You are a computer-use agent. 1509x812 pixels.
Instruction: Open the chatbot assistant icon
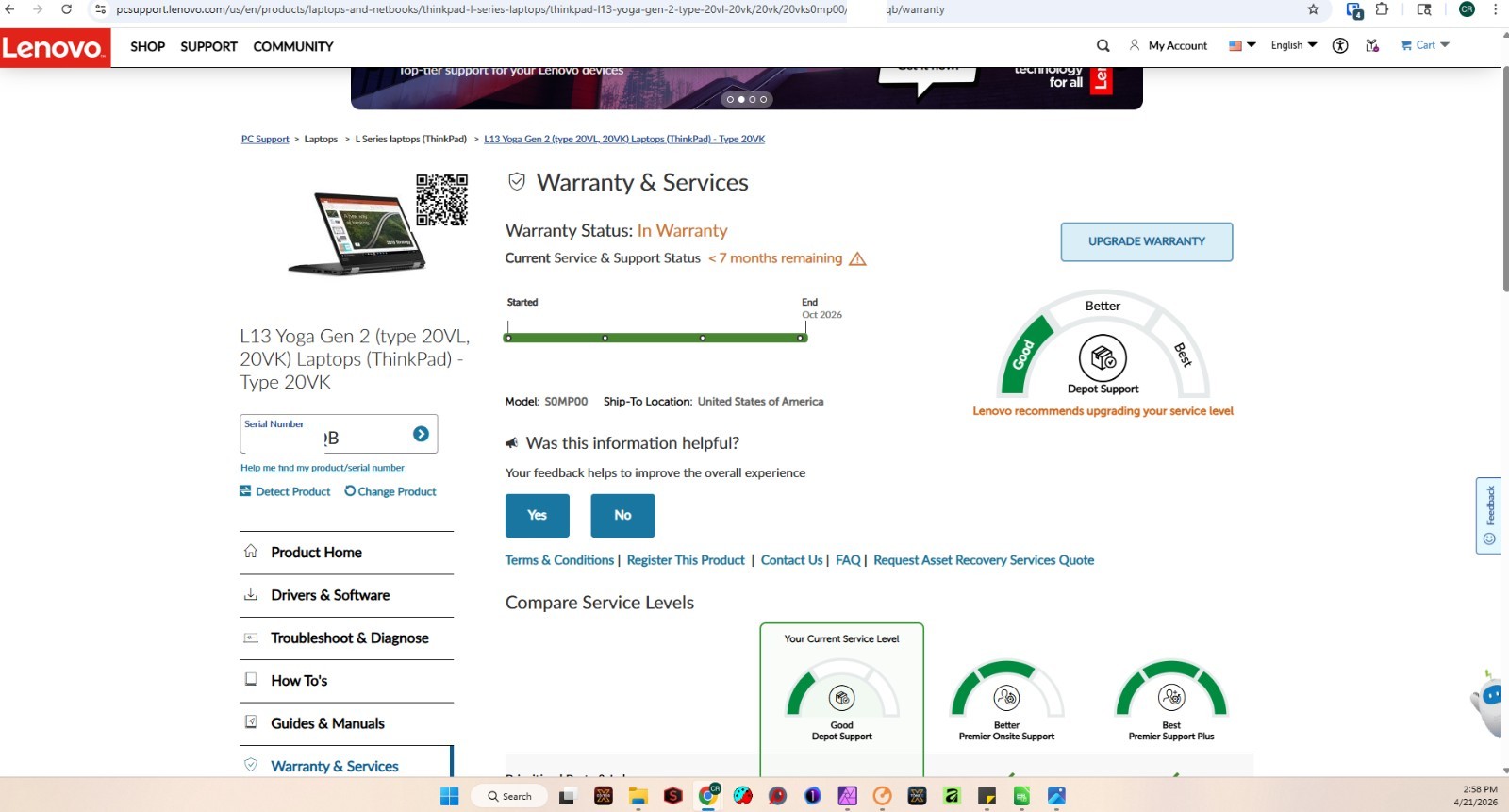(x=1488, y=703)
